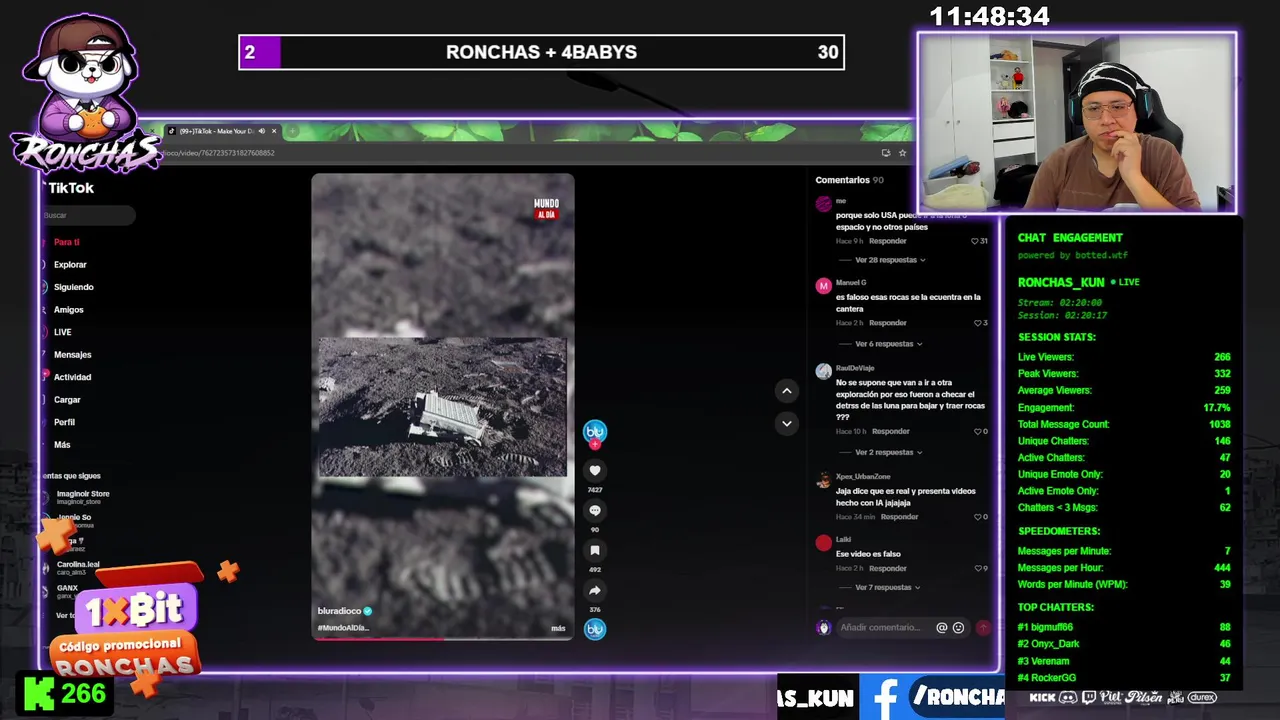Viewport: 1280px width, 720px height.
Task: Open comments via the speech bubble icon
Action: tap(595, 511)
